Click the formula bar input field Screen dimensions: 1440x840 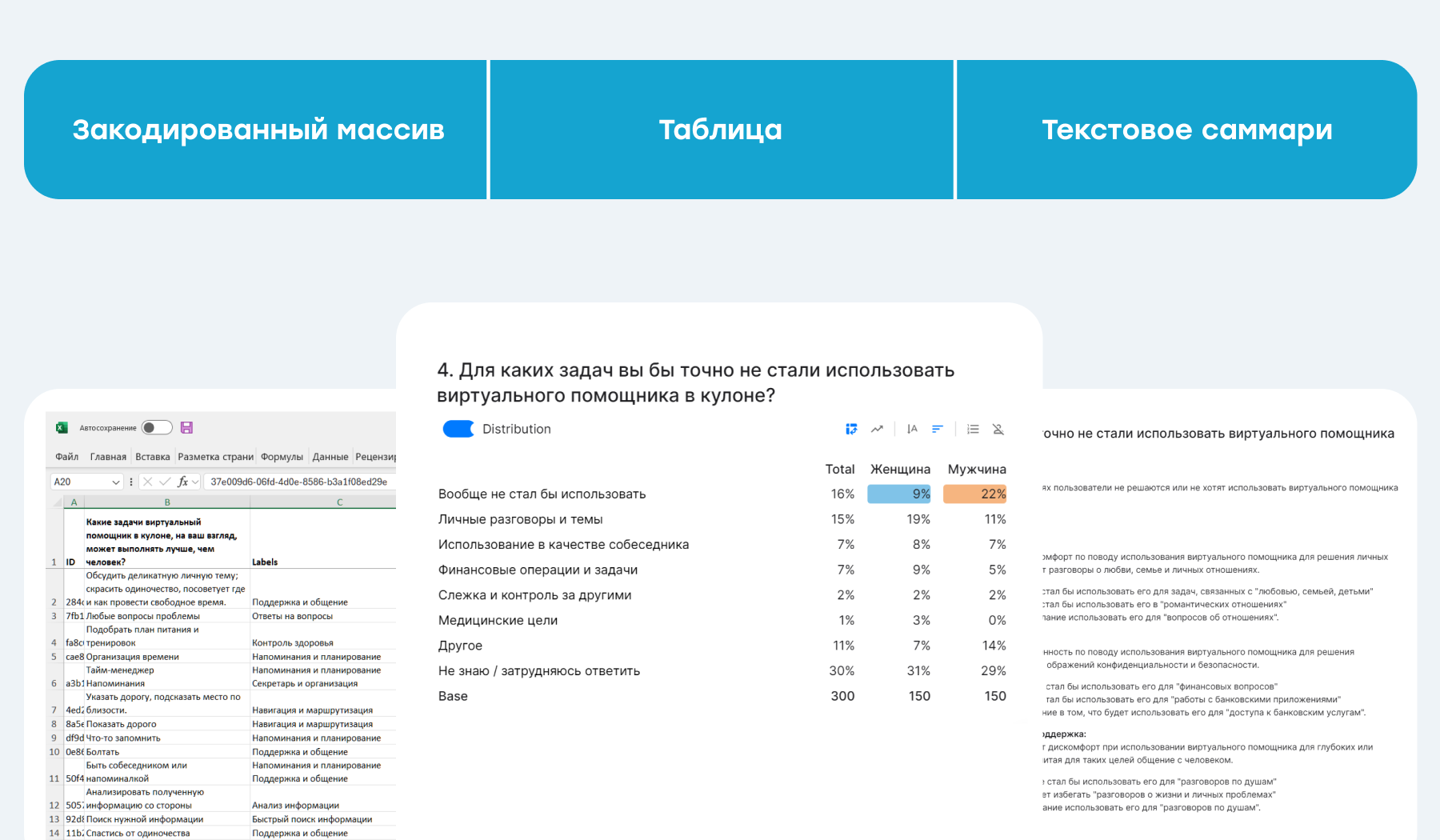click(301, 482)
